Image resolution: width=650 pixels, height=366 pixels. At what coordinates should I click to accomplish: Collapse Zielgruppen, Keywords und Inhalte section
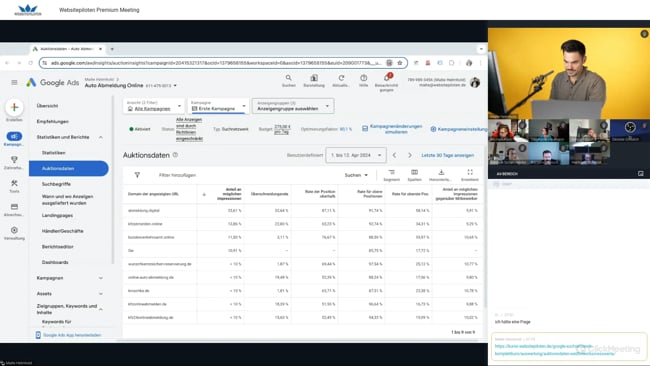tap(101, 309)
